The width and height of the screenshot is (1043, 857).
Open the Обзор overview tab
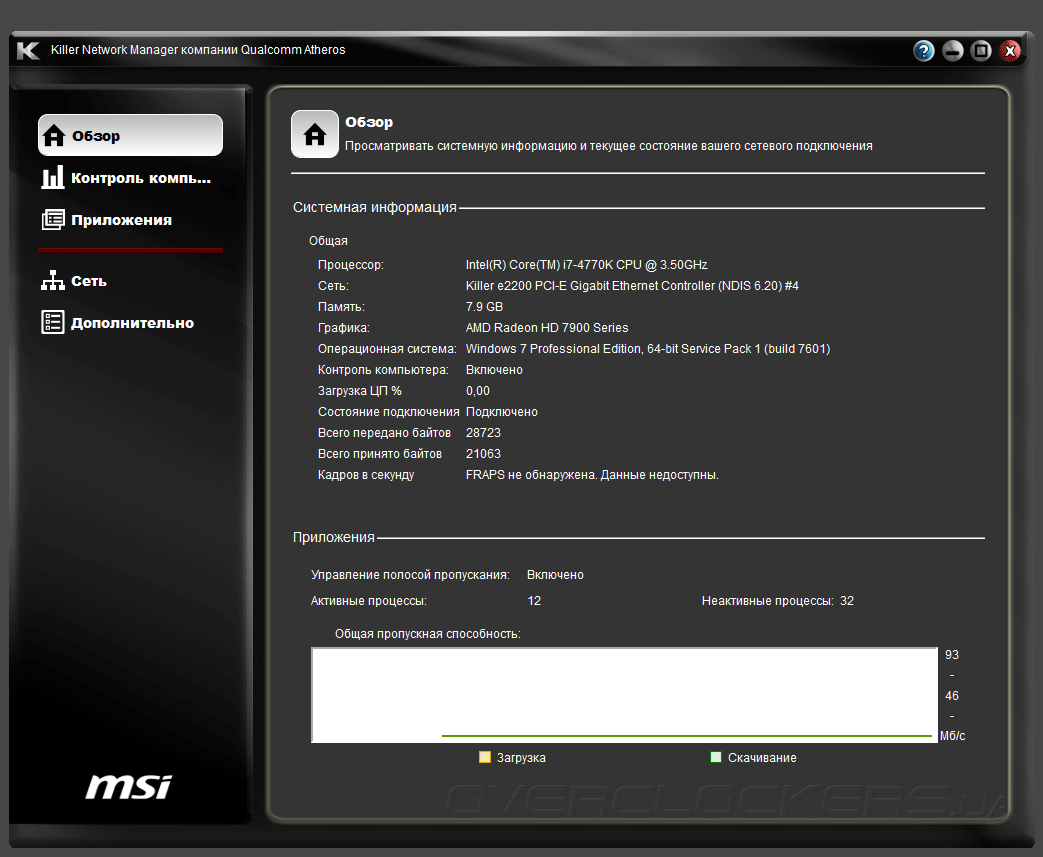pyautogui.click(x=130, y=135)
